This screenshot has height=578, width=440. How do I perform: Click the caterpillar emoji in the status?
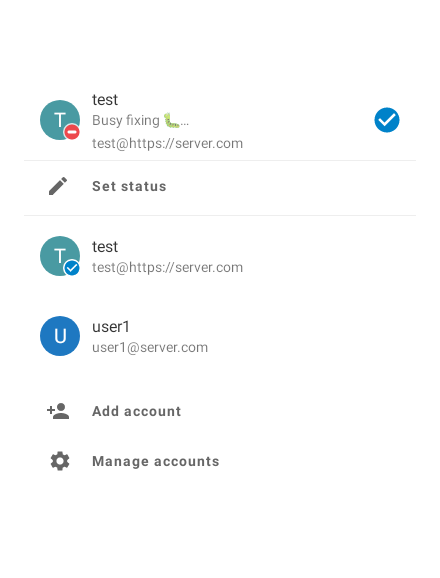click(171, 121)
